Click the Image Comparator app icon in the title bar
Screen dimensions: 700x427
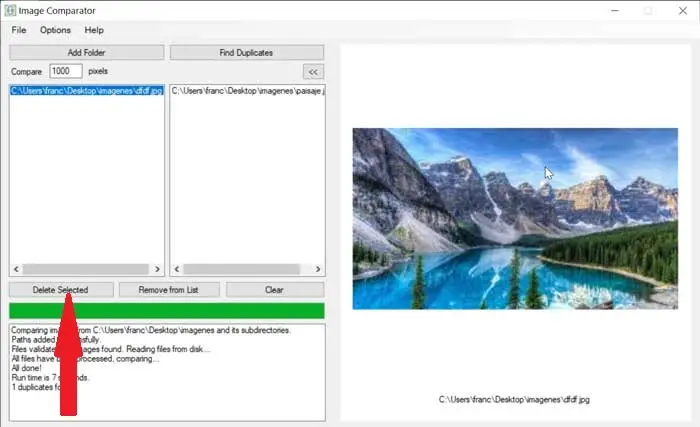pos(10,10)
